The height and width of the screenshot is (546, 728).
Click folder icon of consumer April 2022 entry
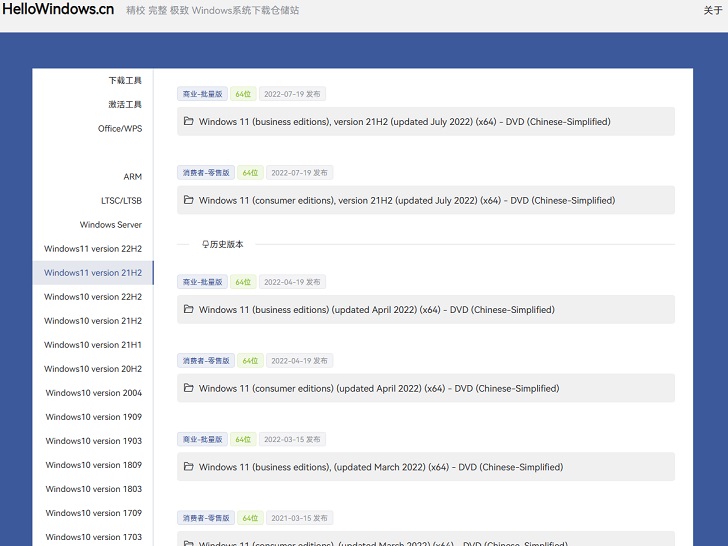(188, 388)
